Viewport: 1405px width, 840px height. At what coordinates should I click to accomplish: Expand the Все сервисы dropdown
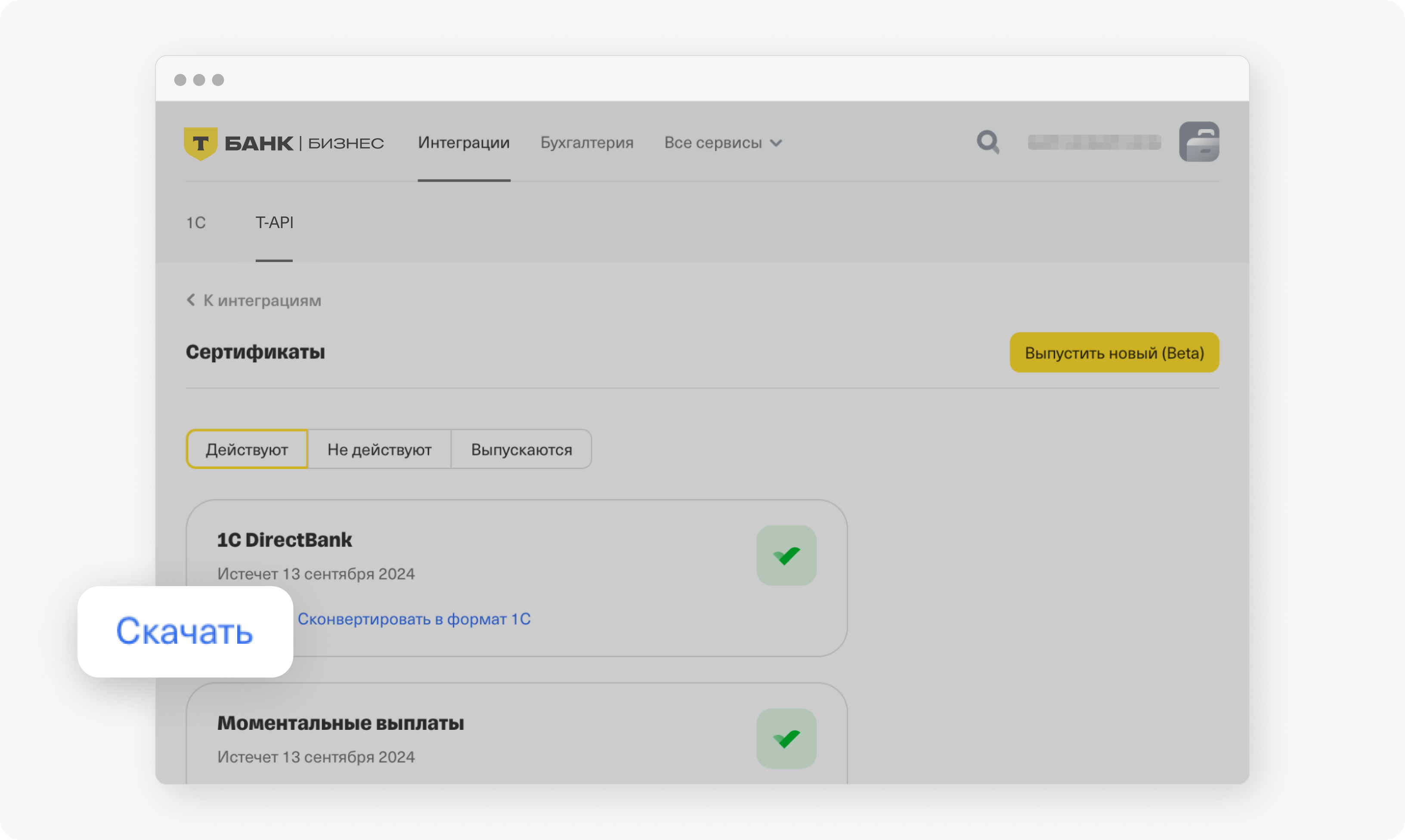pos(723,142)
